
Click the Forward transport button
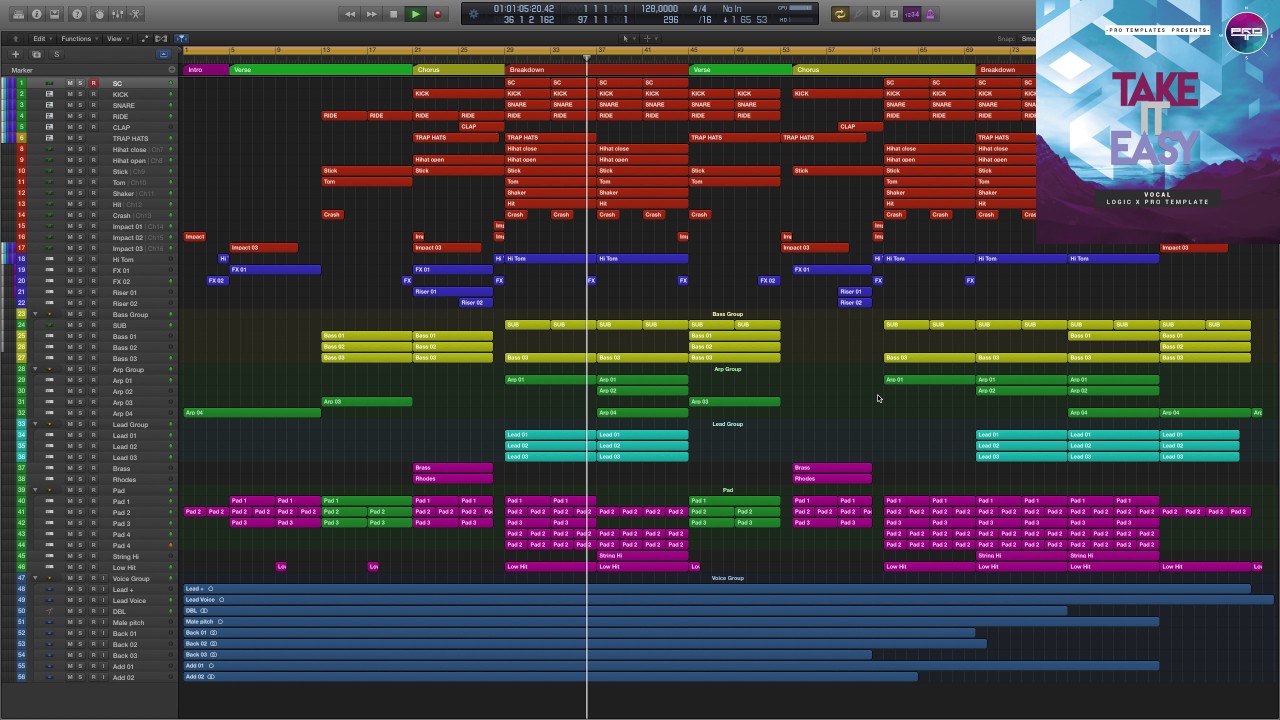371,14
